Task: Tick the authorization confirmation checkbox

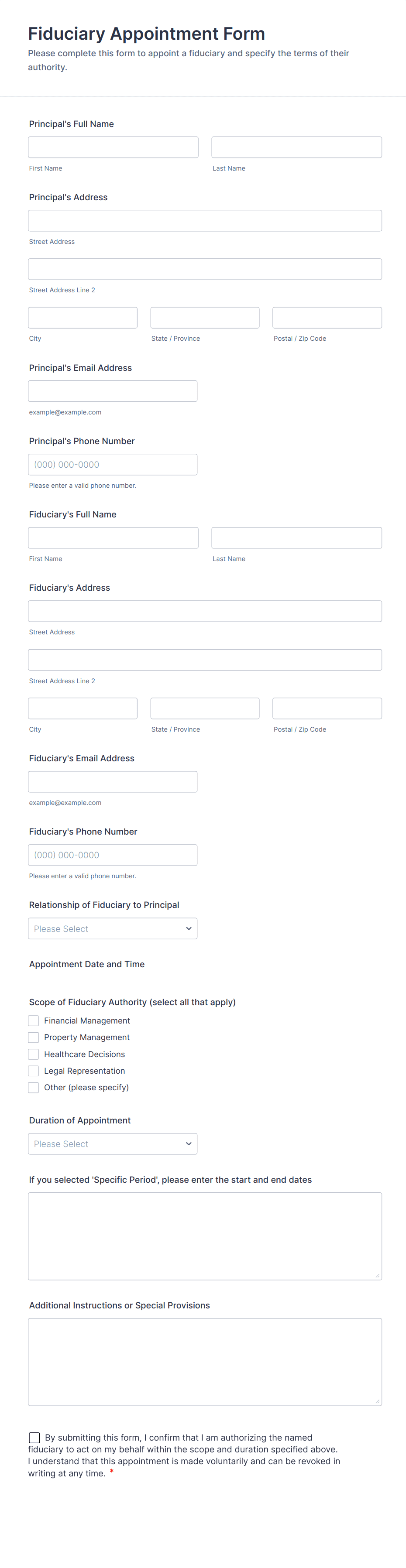Action: pos(34,1437)
